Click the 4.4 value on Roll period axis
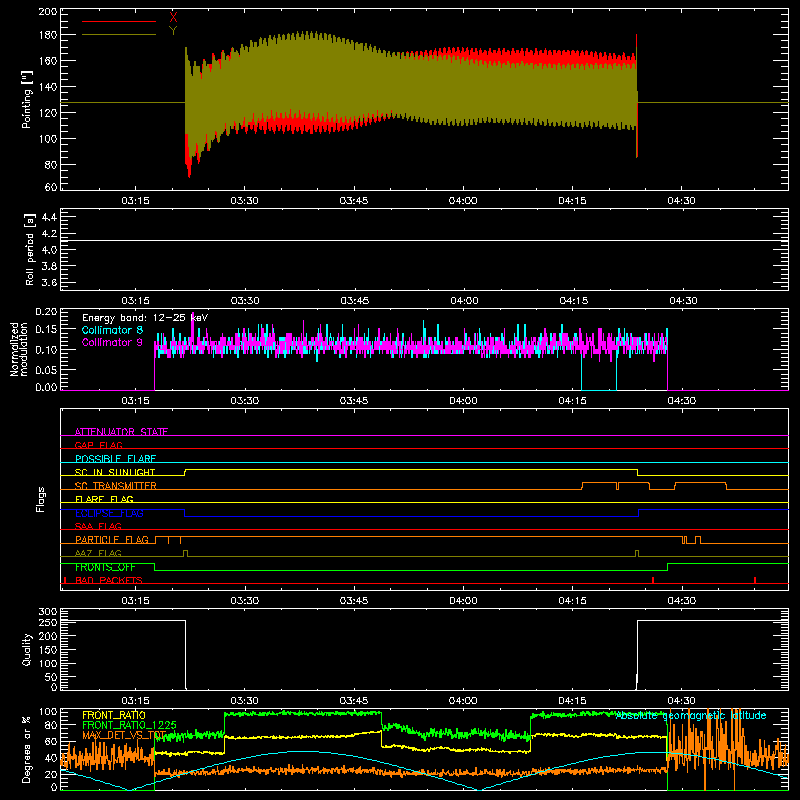Image resolution: width=800 pixels, height=800 pixels. coord(49,218)
